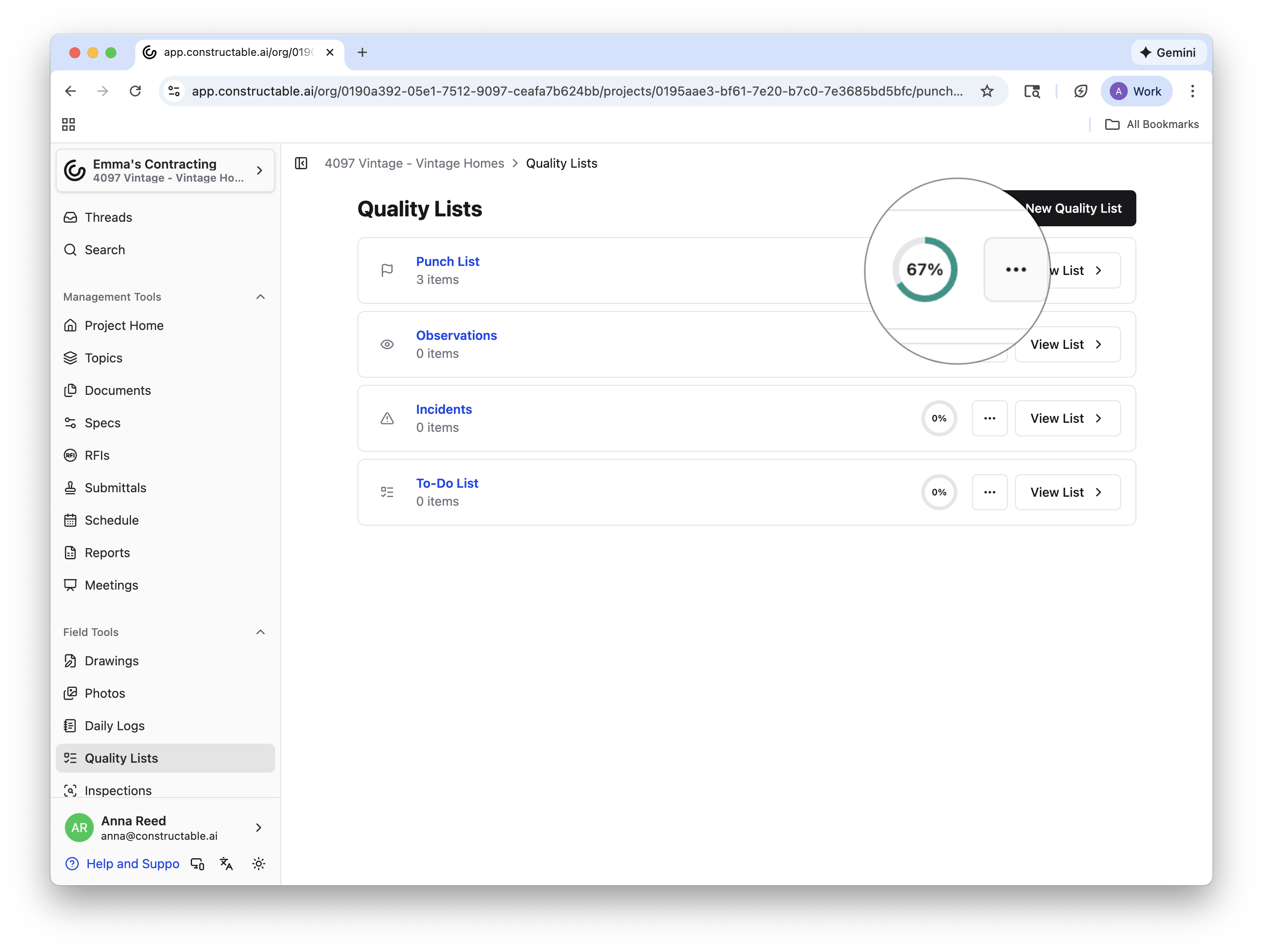Click the device display icon in footer

(197, 864)
